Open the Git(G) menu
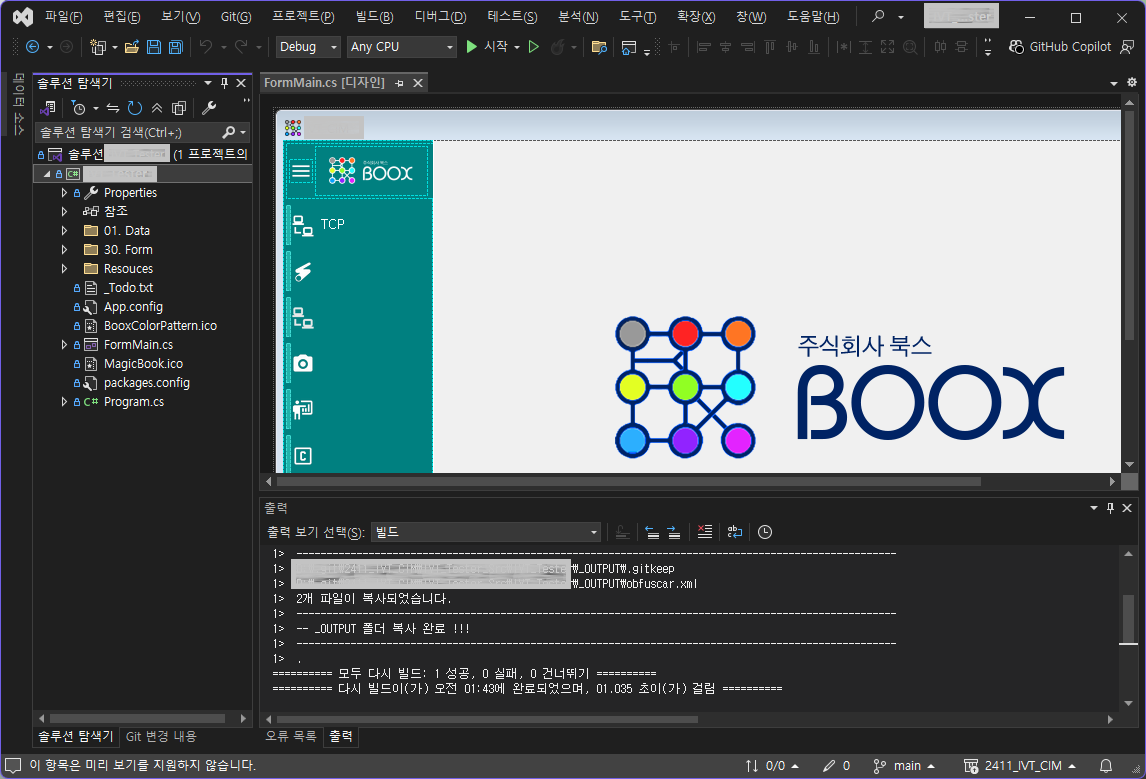This screenshot has height=779, width=1146. [235, 17]
